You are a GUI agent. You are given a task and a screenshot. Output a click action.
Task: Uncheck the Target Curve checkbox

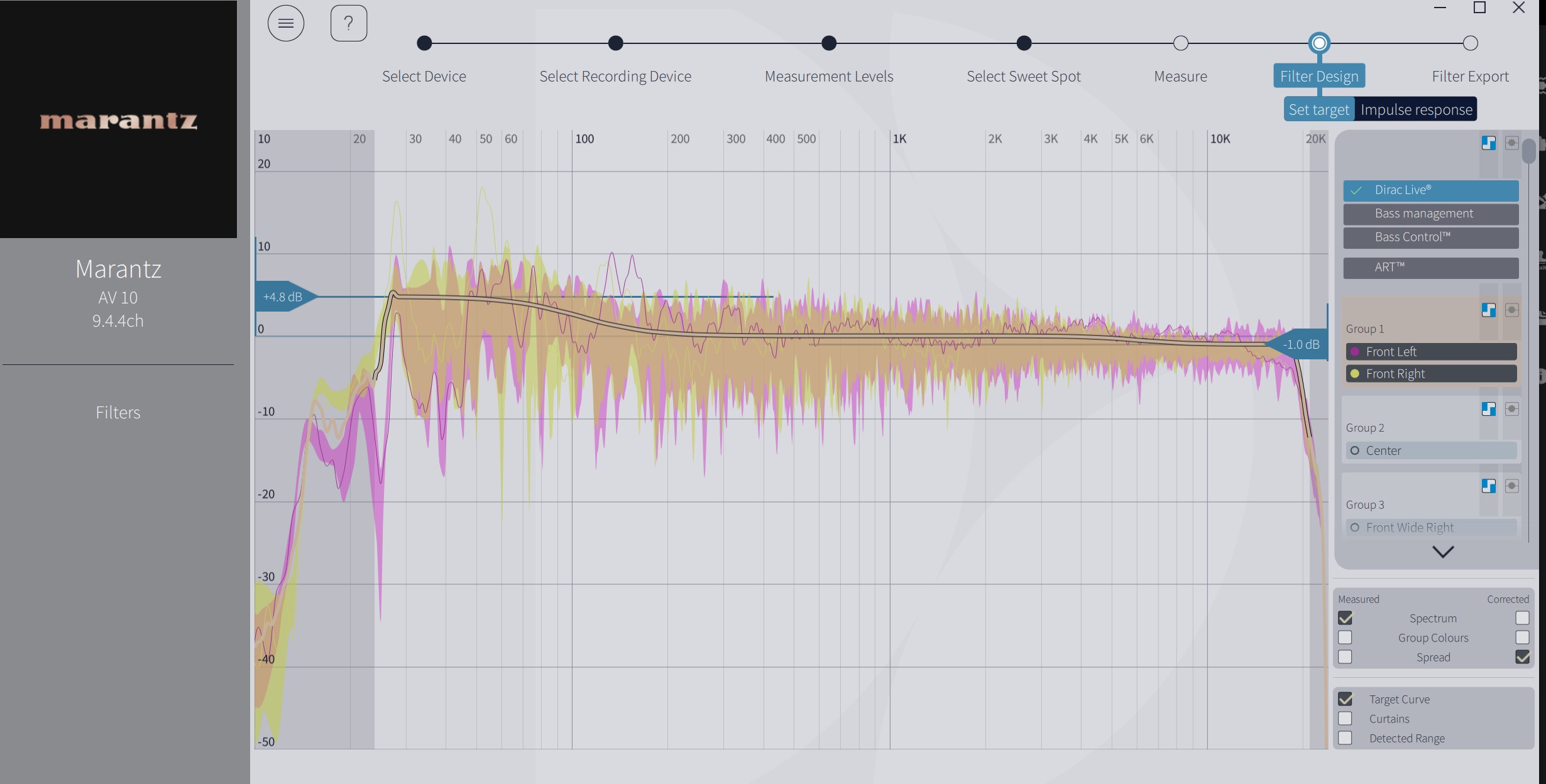click(x=1345, y=699)
